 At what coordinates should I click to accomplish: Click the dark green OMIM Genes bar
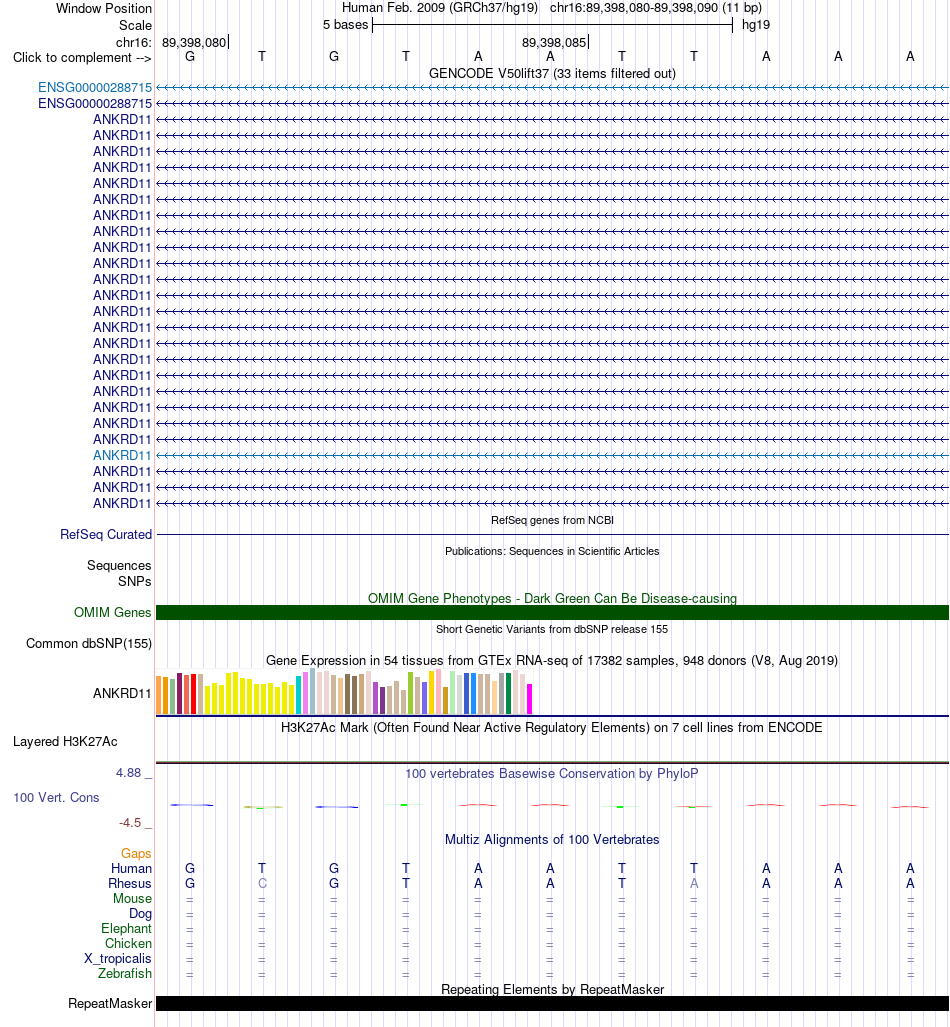click(552, 612)
